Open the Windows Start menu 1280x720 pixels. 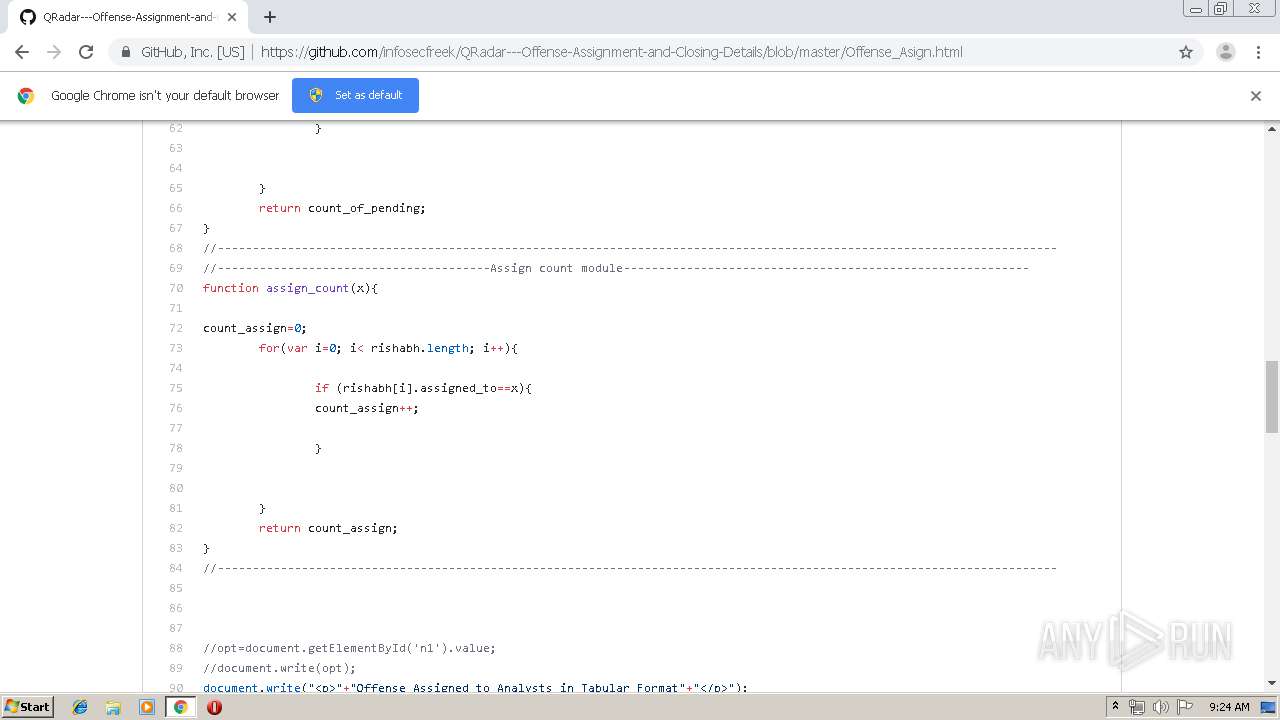click(28, 706)
